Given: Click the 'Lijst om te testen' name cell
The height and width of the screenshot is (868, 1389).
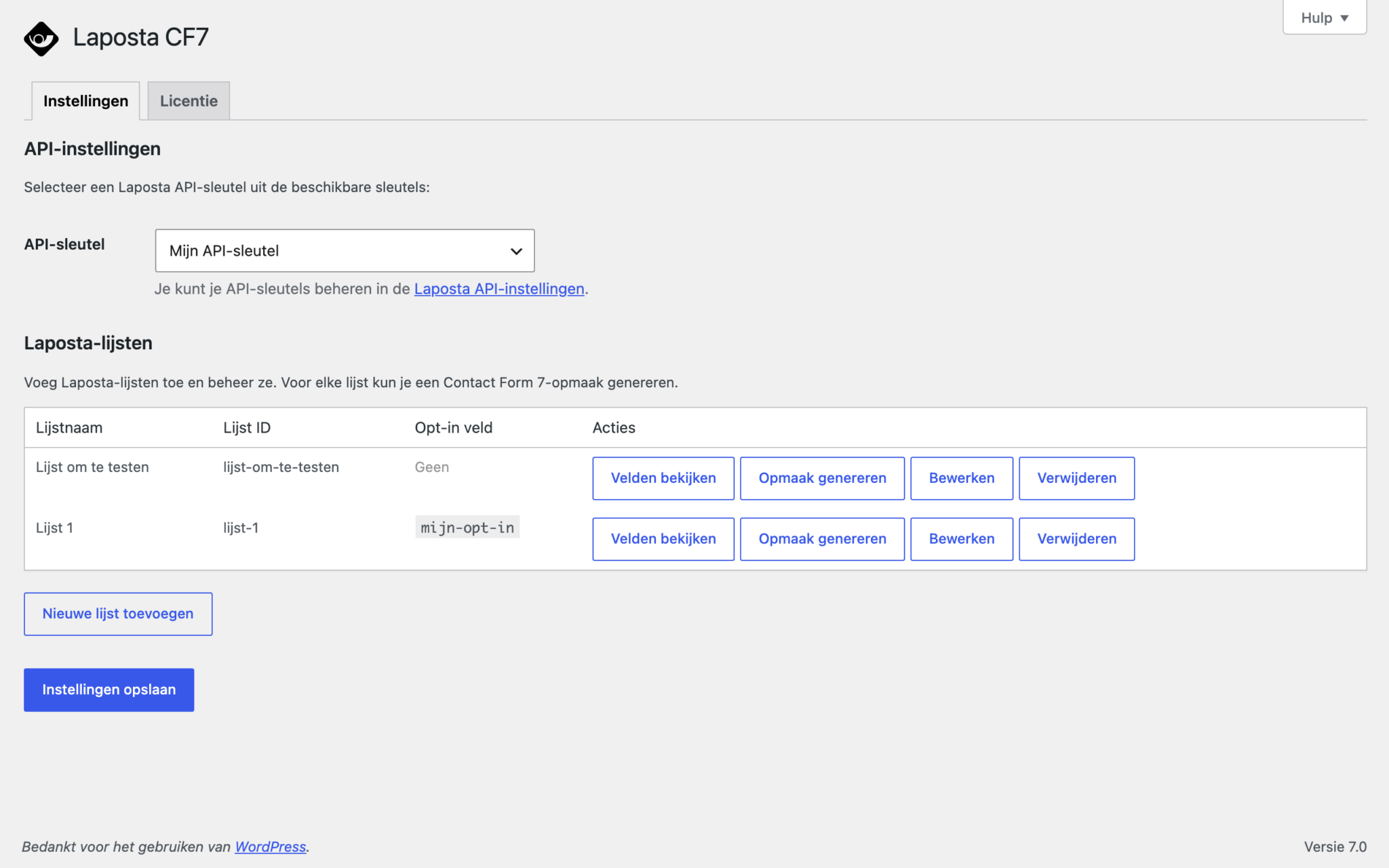Looking at the screenshot, I should (x=92, y=467).
